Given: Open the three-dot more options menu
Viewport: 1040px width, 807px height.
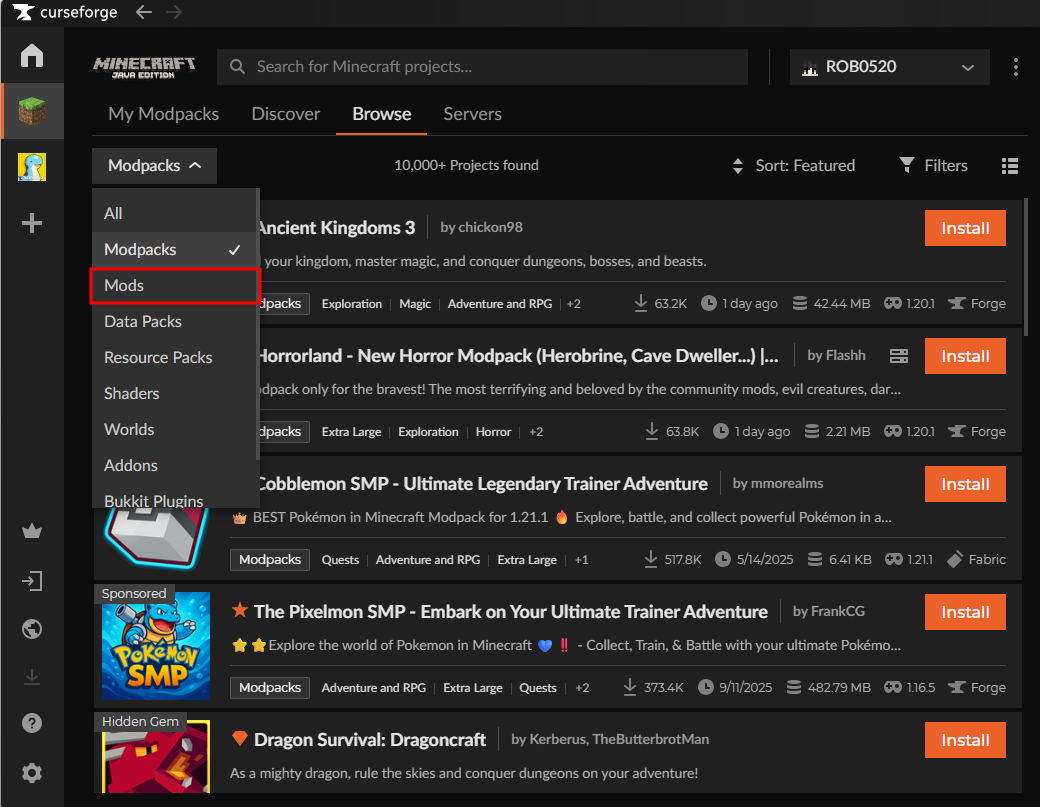Looking at the screenshot, I should click(x=1015, y=66).
